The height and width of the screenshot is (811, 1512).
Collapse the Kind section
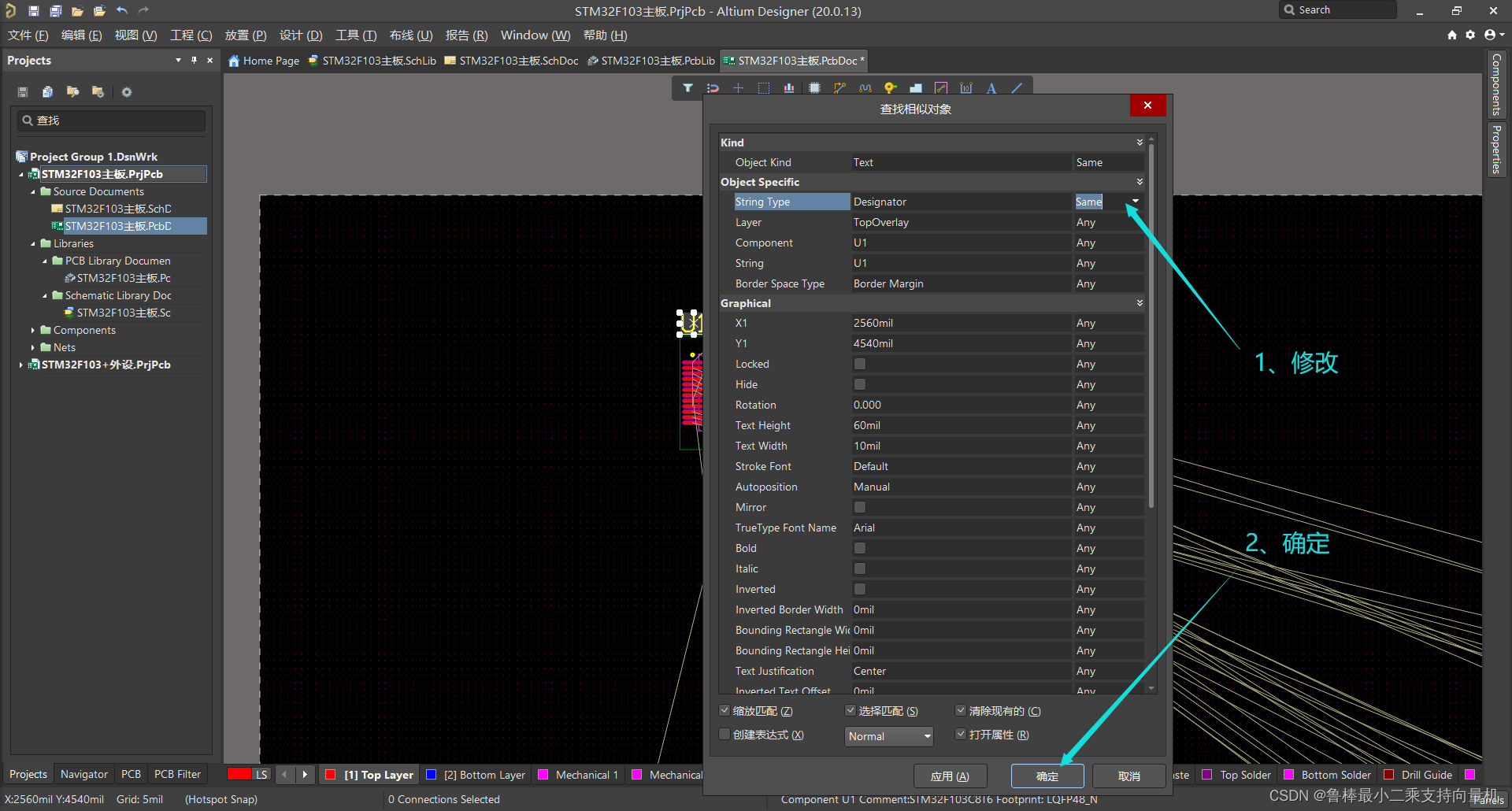point(1140,143)
